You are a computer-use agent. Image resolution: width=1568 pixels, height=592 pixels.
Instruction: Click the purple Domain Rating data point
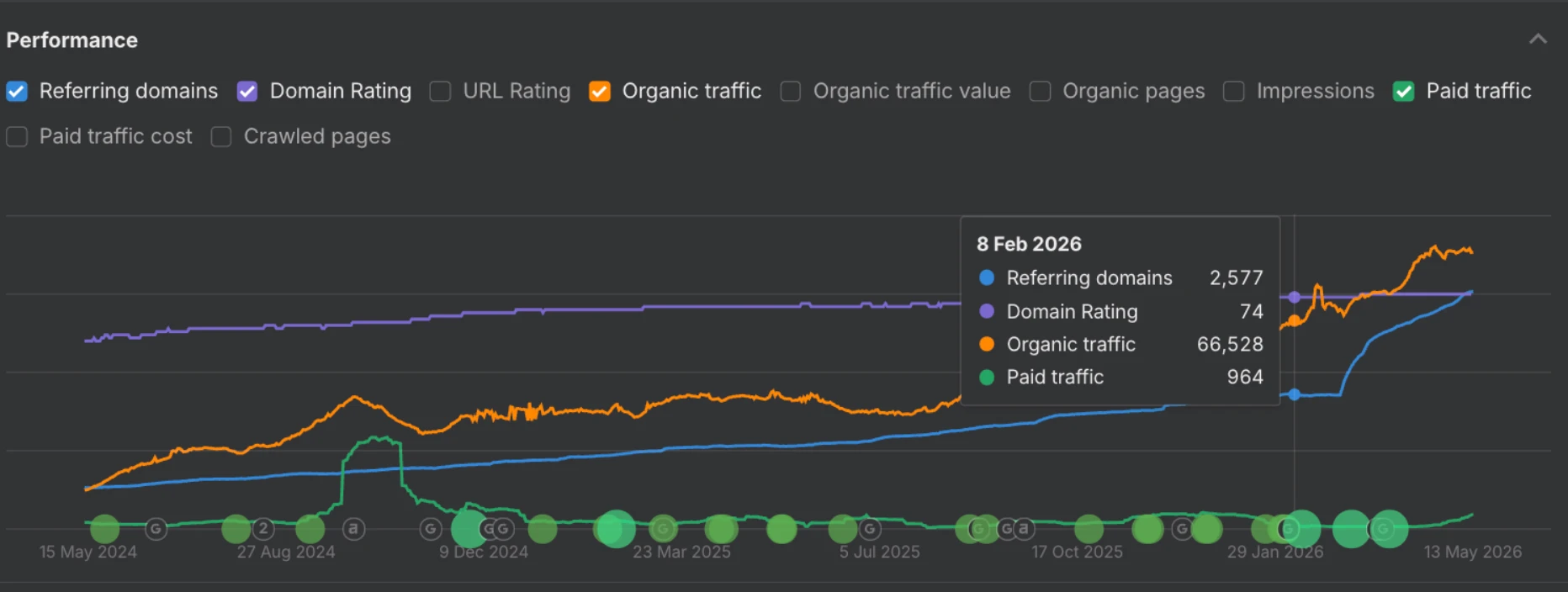[1295, 297]
